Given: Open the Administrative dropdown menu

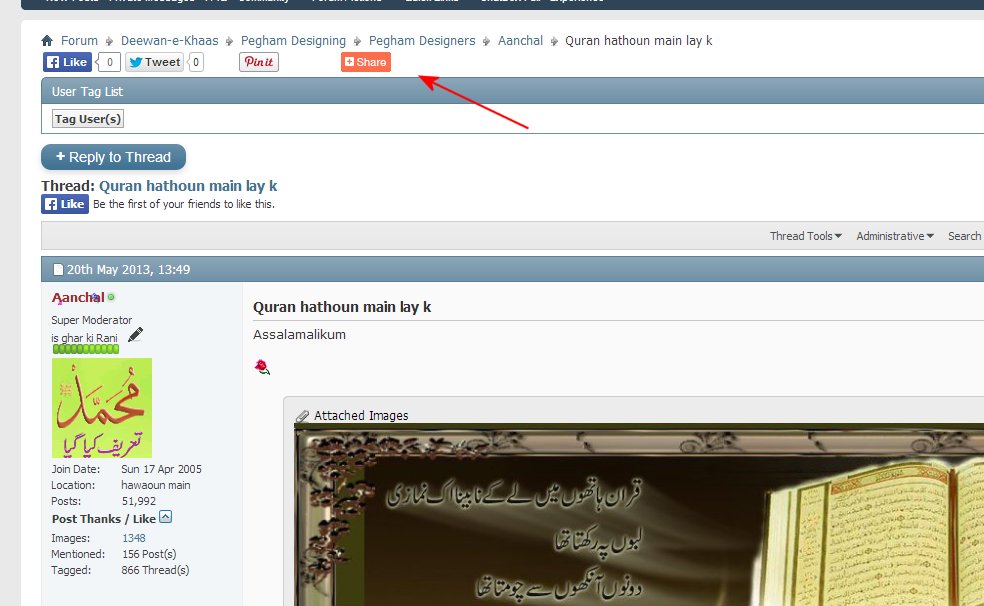Looking at the screenshot, I should coord(895,236).
